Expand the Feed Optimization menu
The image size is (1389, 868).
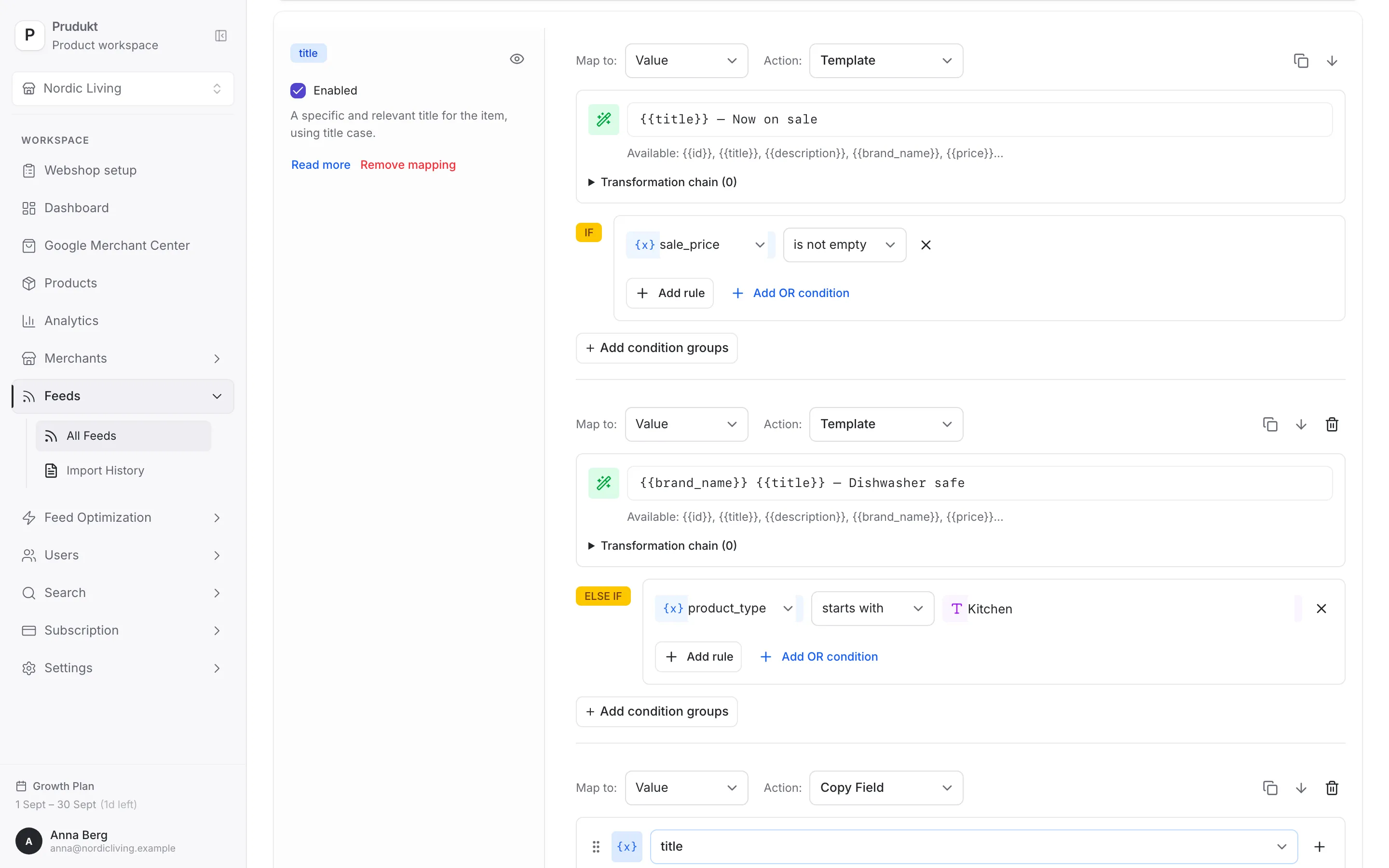(x=123, y=517)
